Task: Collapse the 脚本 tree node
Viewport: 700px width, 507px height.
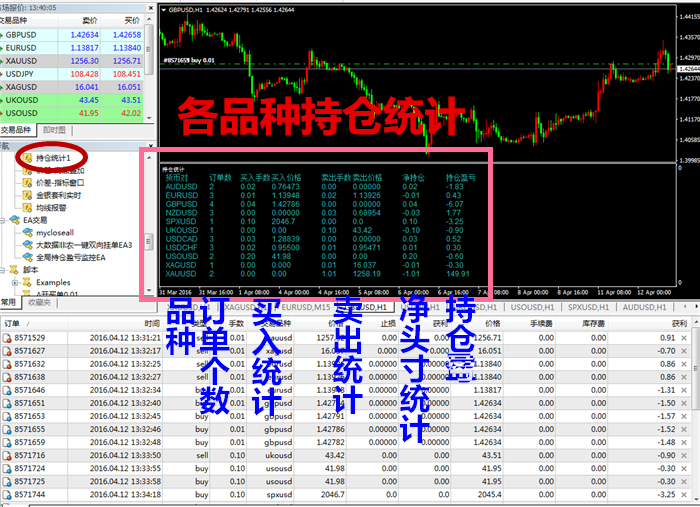Action: click(2, 270)
